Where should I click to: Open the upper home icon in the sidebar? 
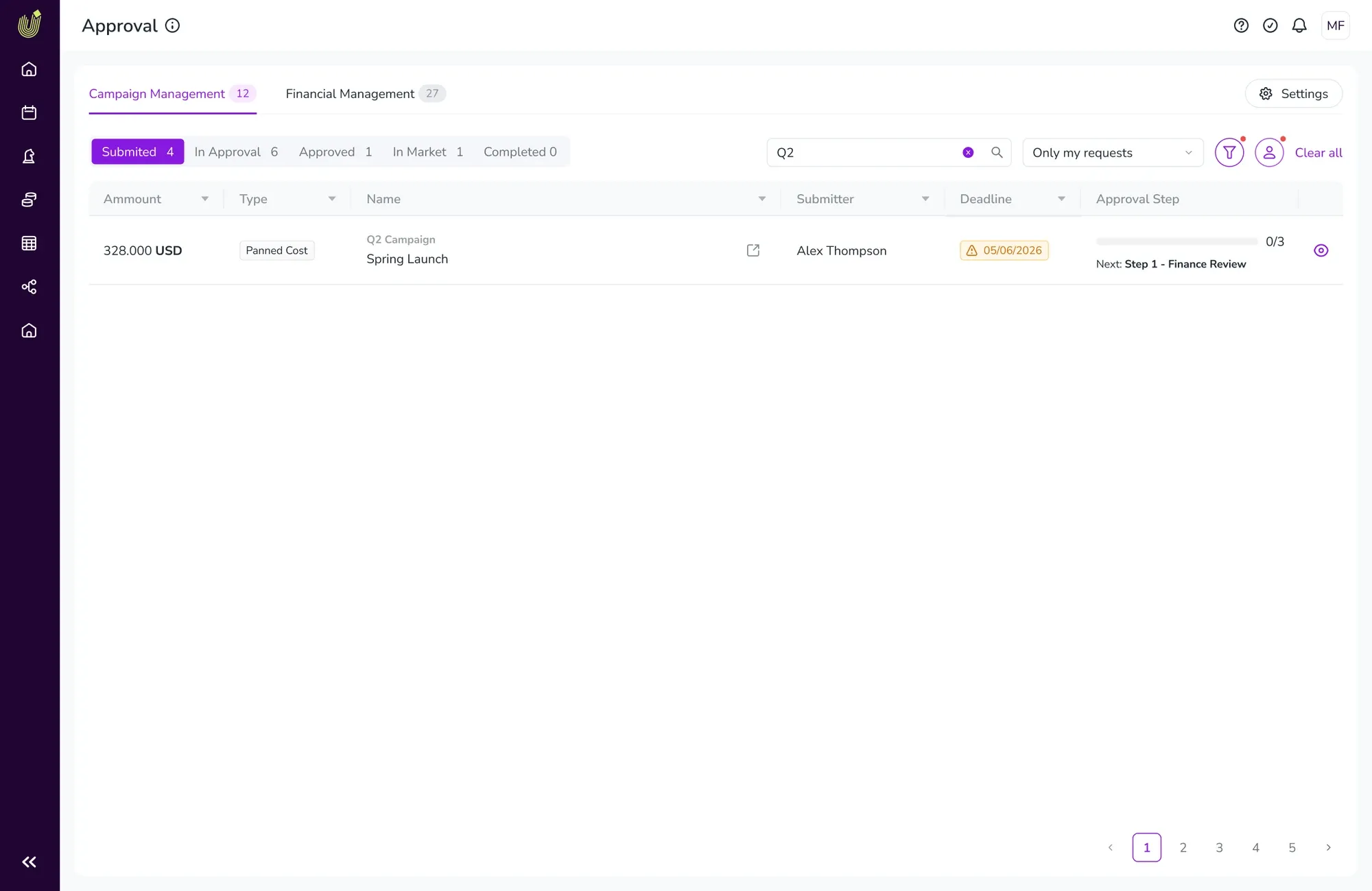click(29, 69)
